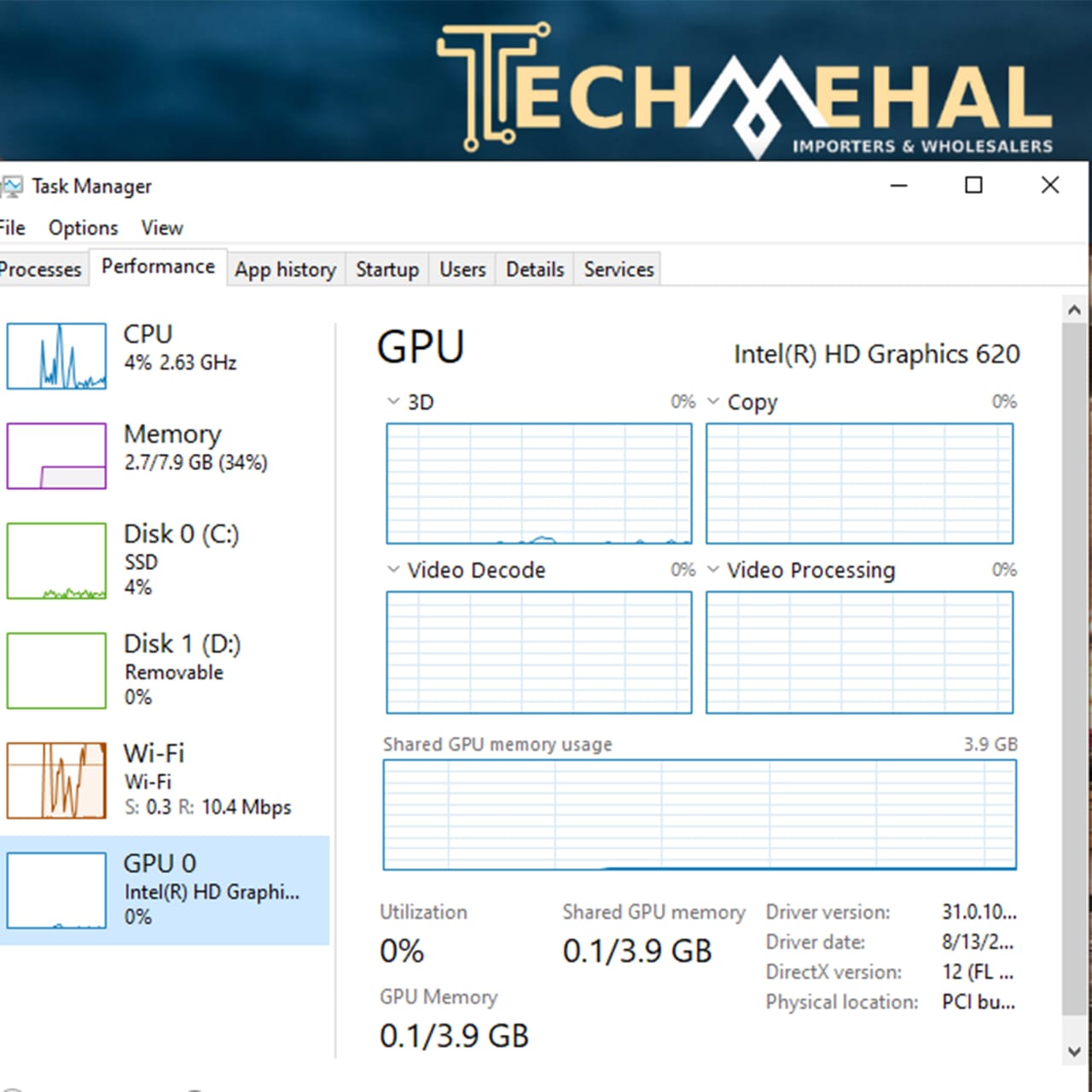
Task: Open the Copy engine dropdown chevron
Action: [x=713, y=401]
